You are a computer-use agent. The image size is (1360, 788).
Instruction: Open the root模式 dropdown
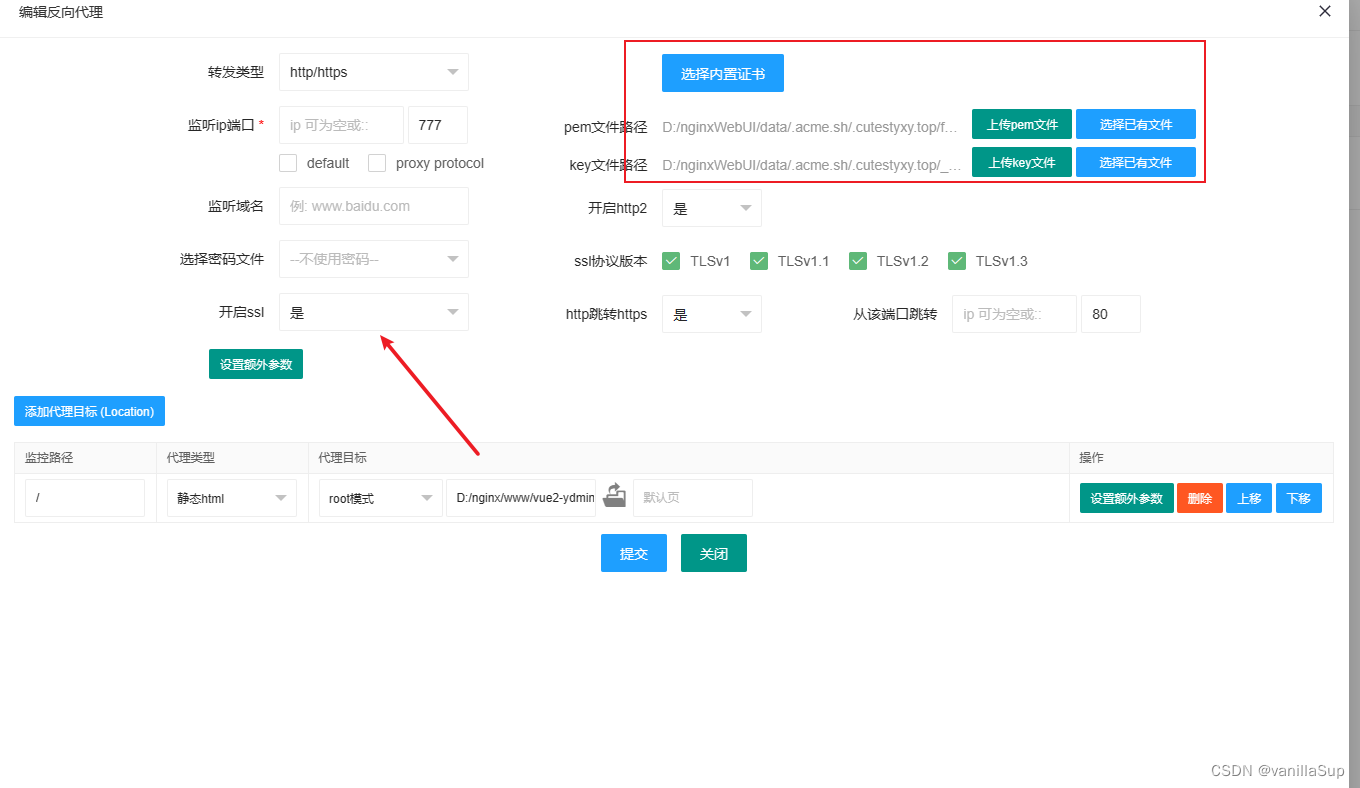pyautogui.click(x=381, y=498)
